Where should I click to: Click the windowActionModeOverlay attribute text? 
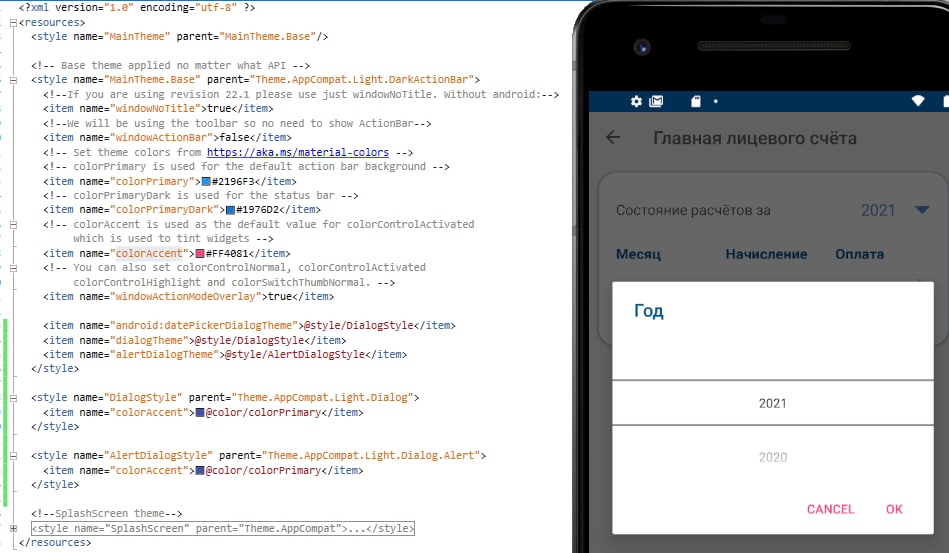[x=188, y=296]
